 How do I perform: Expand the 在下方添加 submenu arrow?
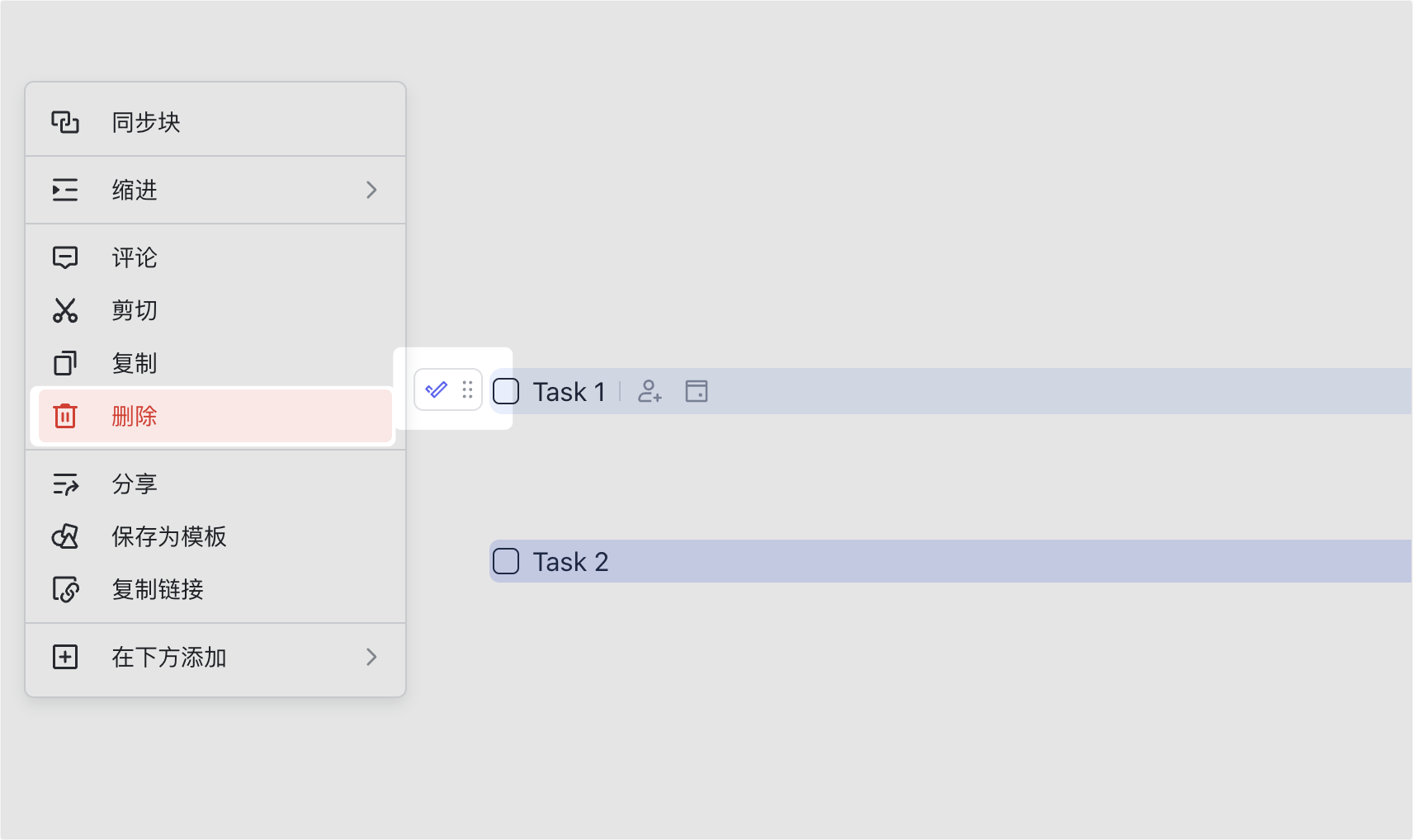(371, 657)
